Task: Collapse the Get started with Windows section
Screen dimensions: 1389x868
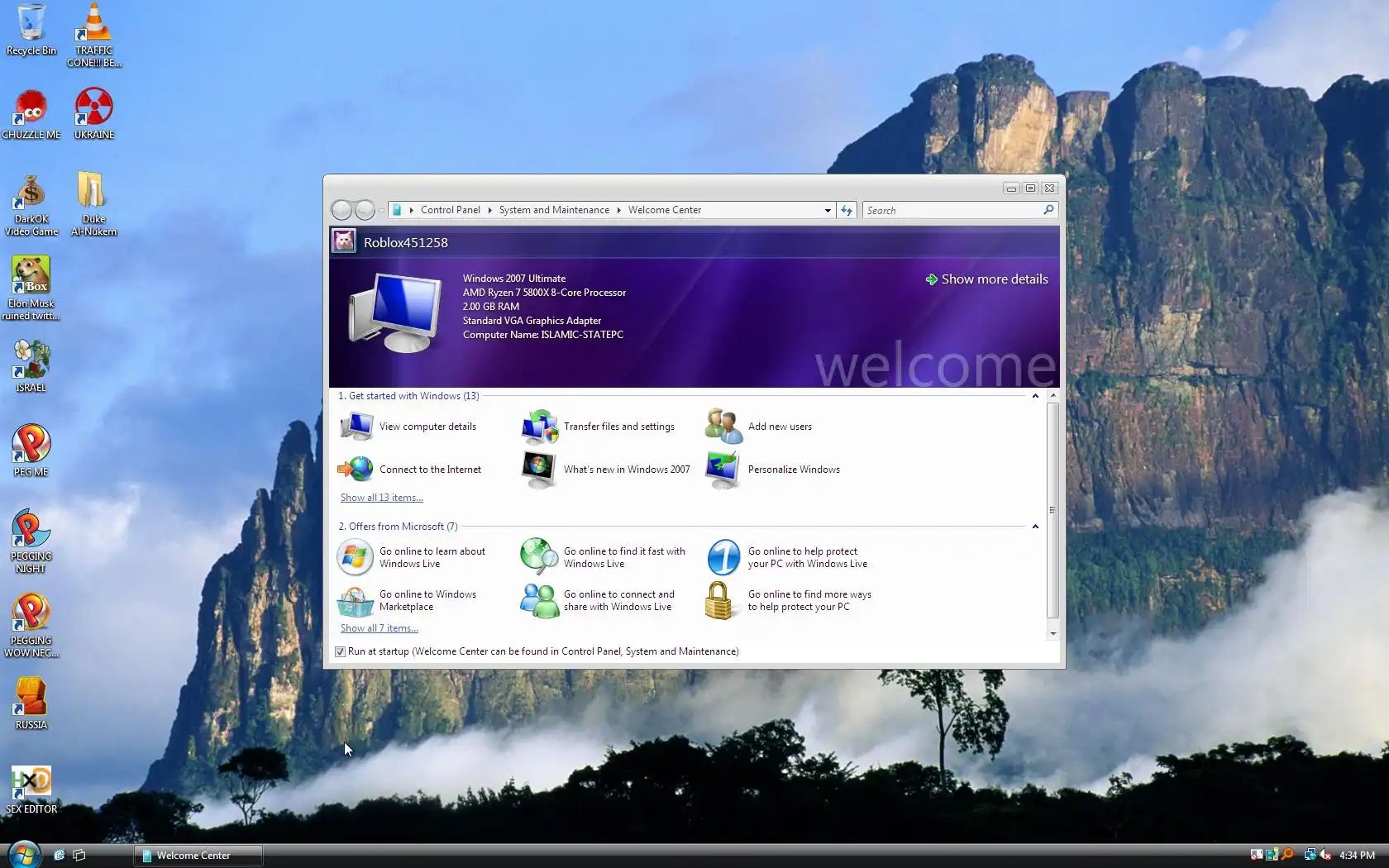Action: [x=1035, y=396]
